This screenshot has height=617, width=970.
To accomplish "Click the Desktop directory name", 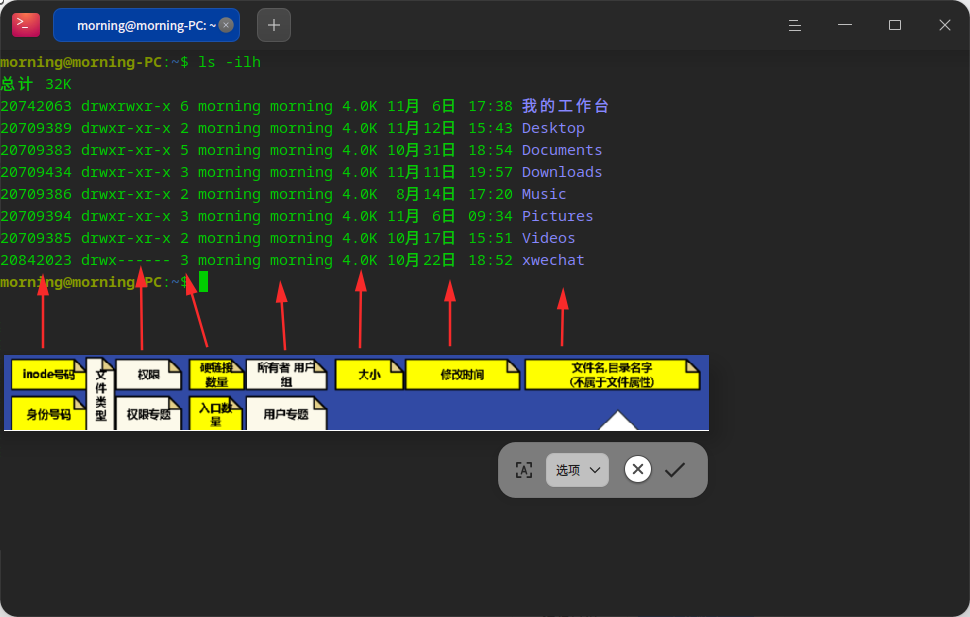I will 553,128.
